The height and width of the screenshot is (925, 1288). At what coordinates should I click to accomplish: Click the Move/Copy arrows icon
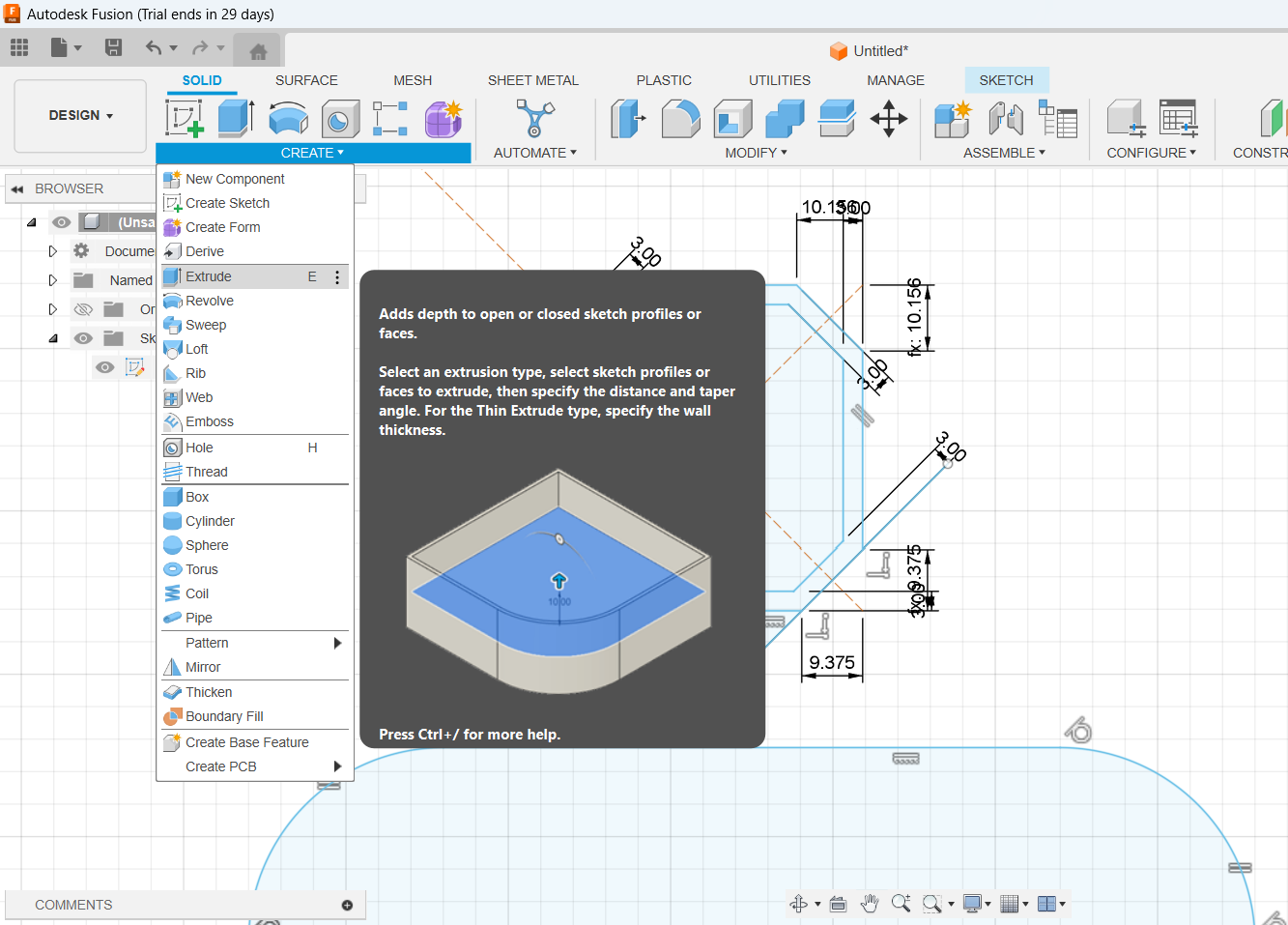click(x=889, y=119)
